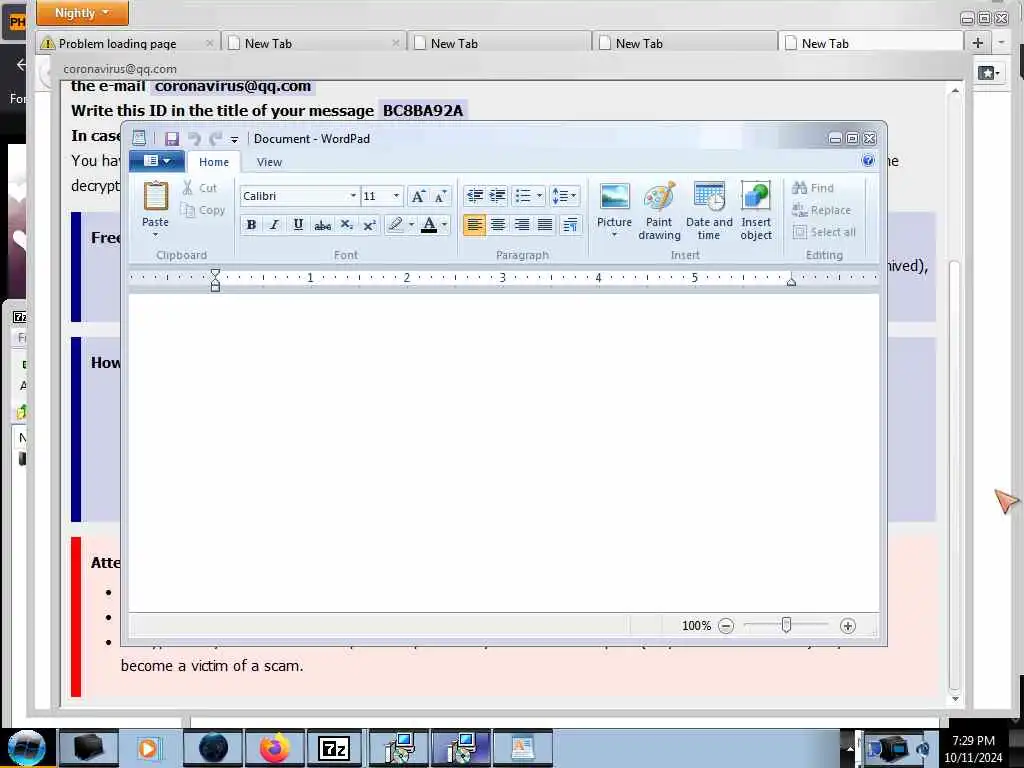Viewport: 1024px width, 768px height.
Task: Click the Paste clipboard icon in WordPad
Action: [x=155, y=195]
